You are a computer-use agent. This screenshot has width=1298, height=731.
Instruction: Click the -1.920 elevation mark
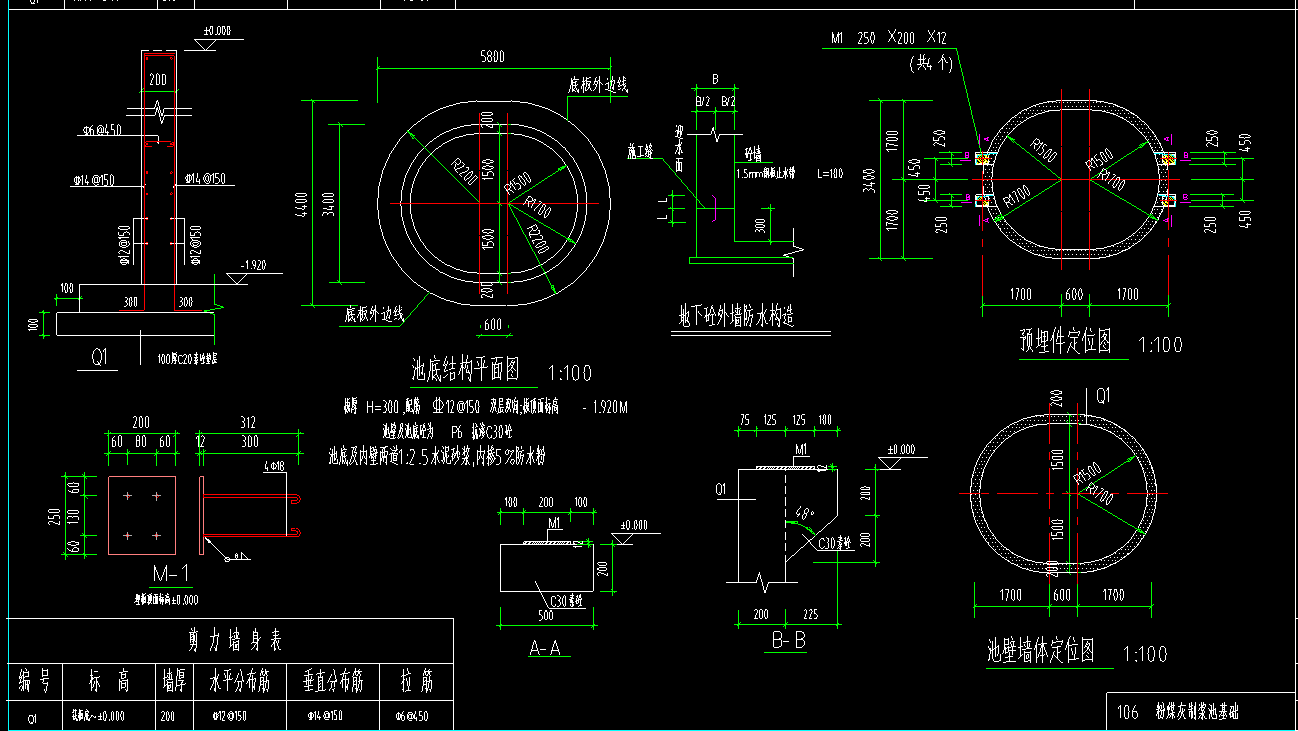[254, 266]
